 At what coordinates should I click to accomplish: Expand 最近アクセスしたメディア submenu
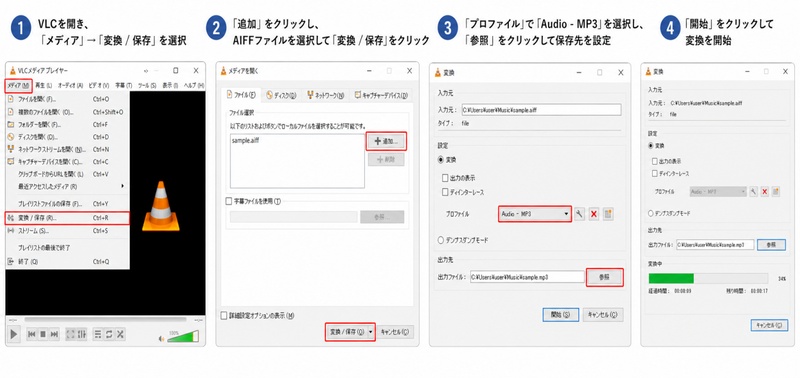pos(67,187)
